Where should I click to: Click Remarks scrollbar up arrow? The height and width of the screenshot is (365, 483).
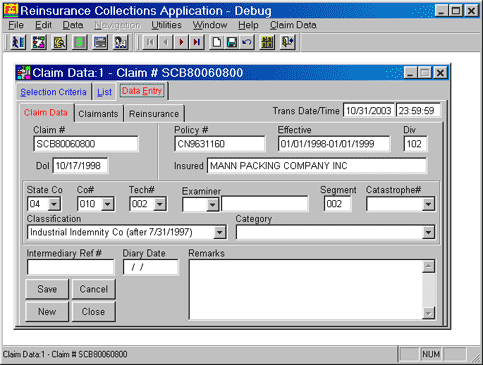[x=428, y=266]
